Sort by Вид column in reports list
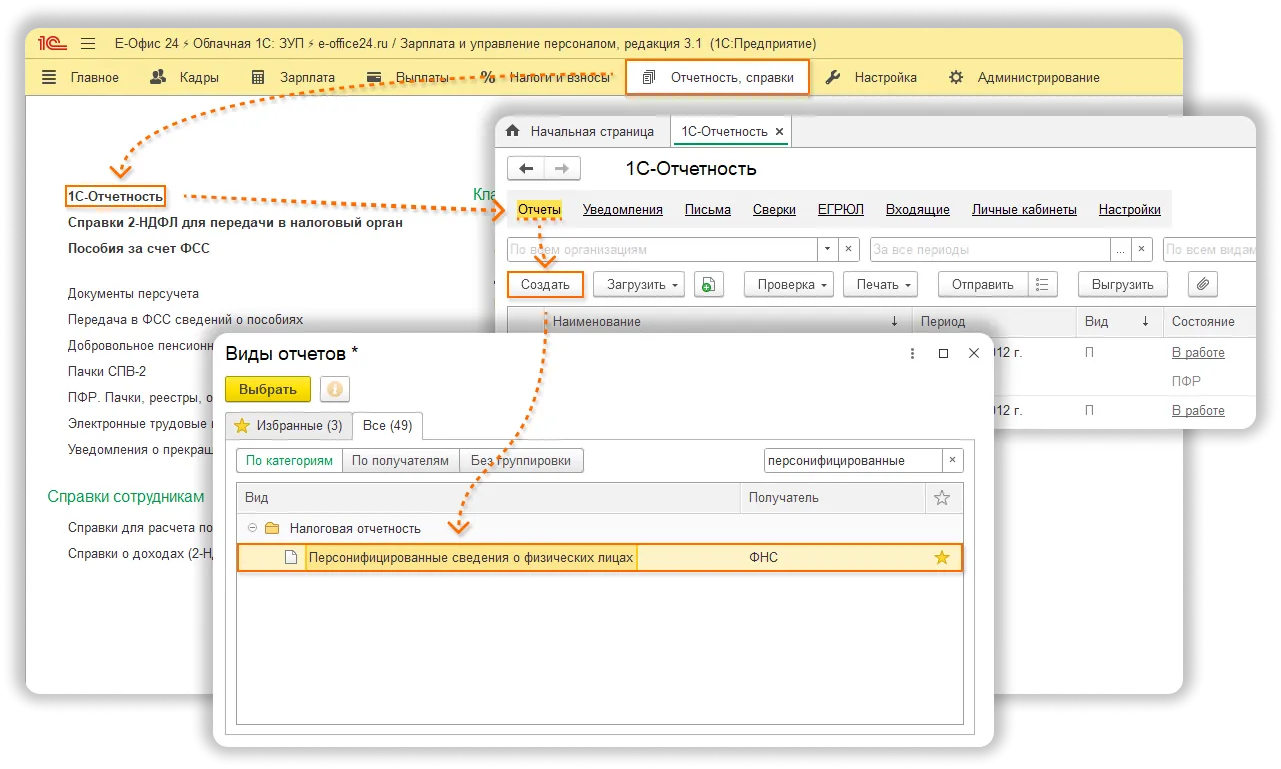Image resolution: width=1281 pixels, height=769 pixels. tap(1120, 321)
